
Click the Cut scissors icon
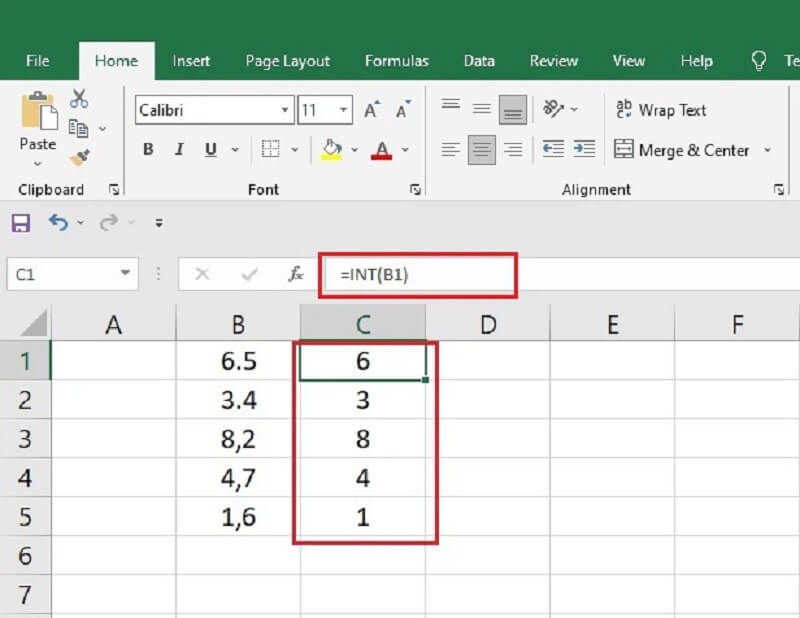[x=79, y=98]
